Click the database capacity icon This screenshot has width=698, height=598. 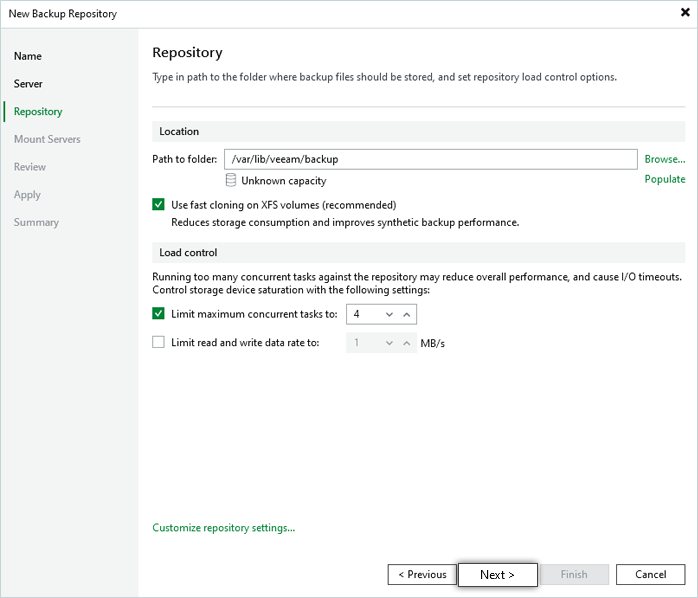click(231, 181)
